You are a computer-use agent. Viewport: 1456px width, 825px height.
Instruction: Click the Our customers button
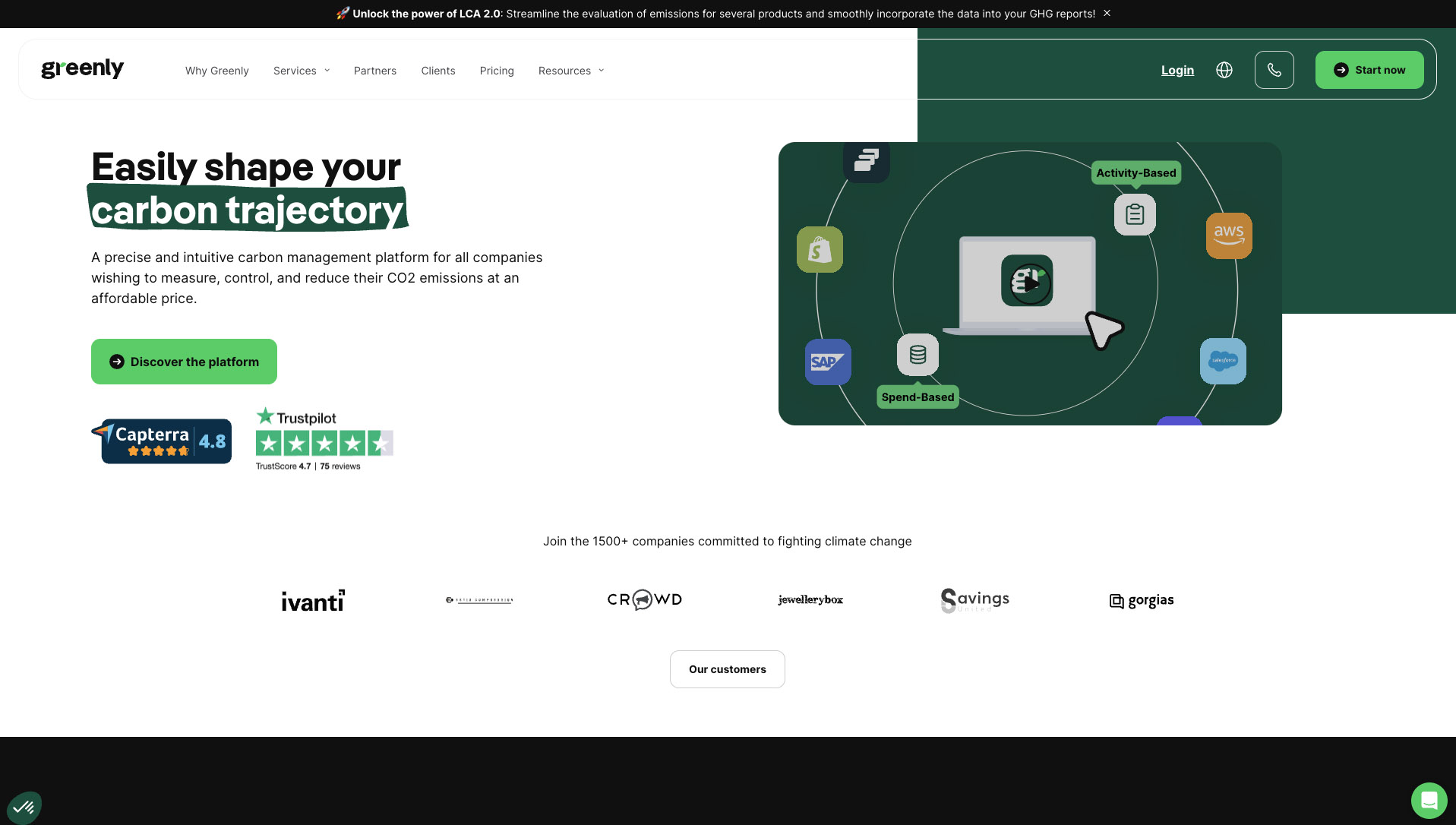728,669
